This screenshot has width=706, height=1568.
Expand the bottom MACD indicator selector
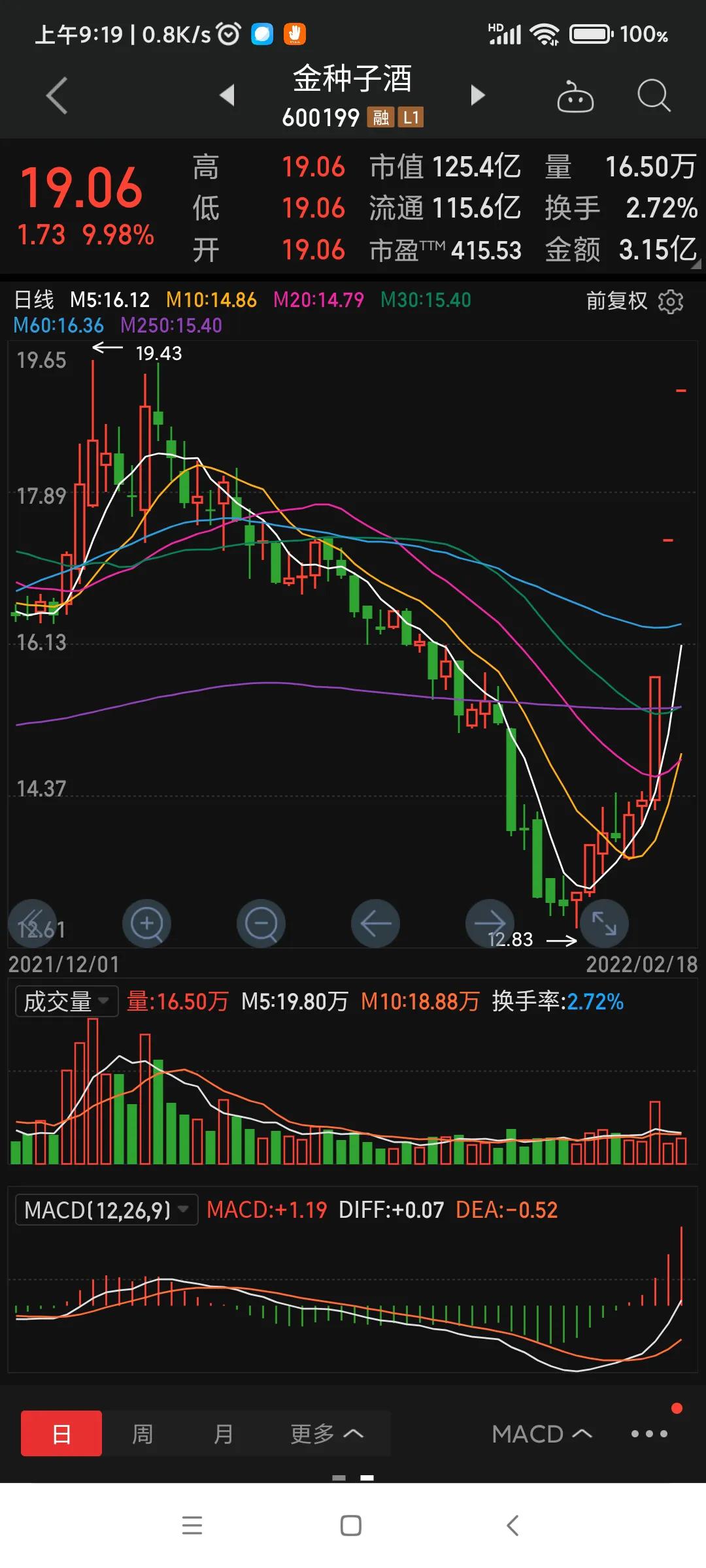click(542, 1434)
